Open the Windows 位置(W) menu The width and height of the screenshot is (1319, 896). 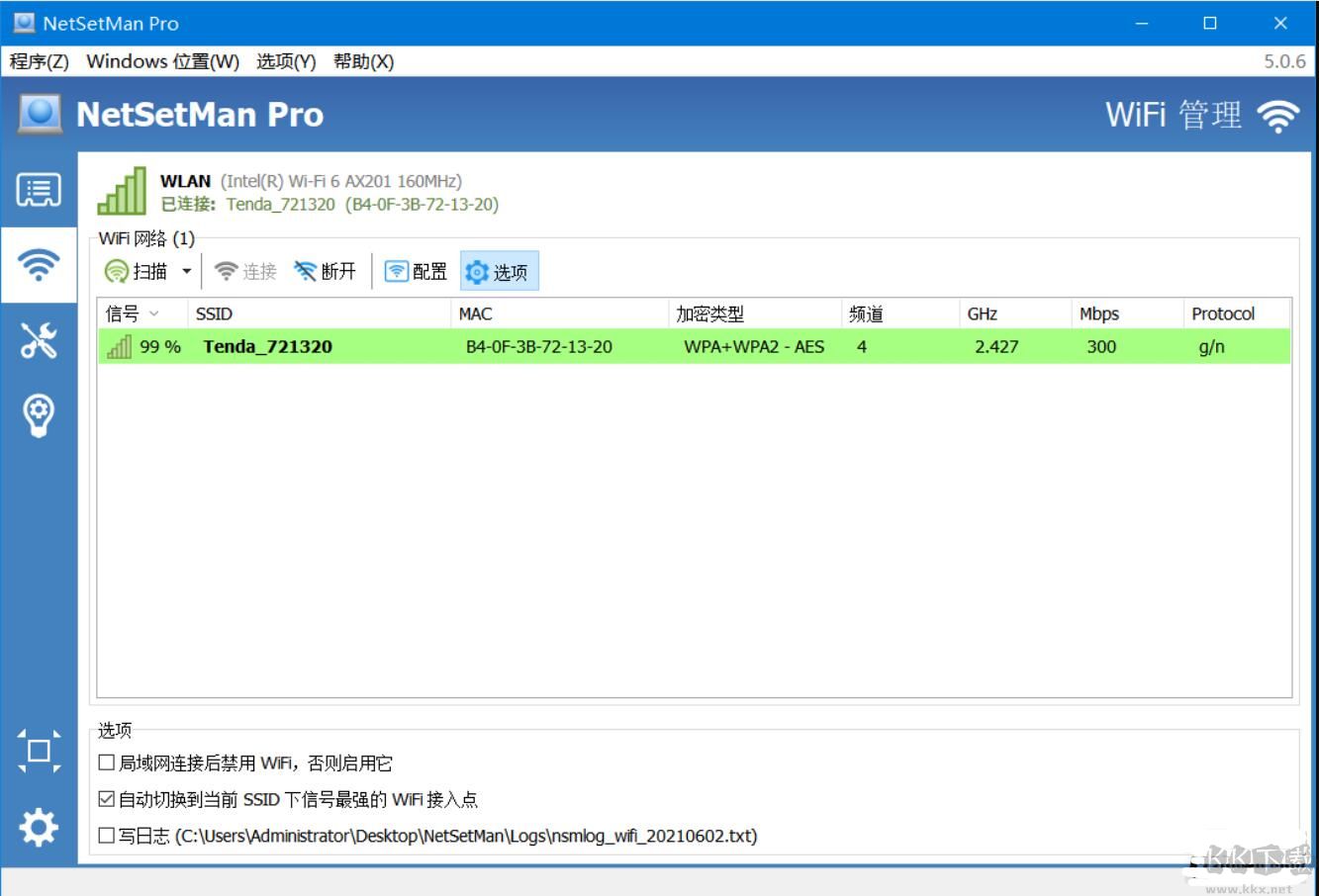pyautogui.click(x=163, y=61)
